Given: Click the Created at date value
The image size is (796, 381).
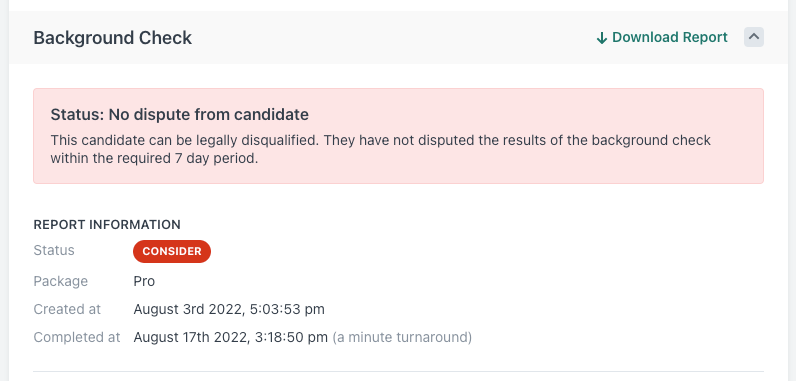Looking at the screenshot, I should tap(229, 309).
